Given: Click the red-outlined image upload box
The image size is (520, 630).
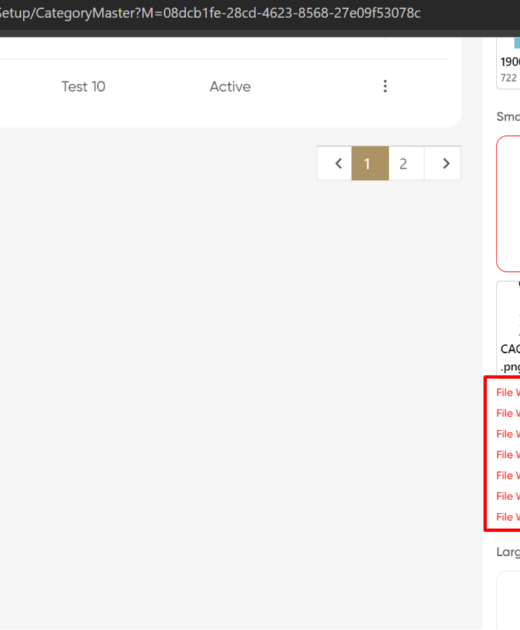Looking at the screenshot, I should point(508,204).
